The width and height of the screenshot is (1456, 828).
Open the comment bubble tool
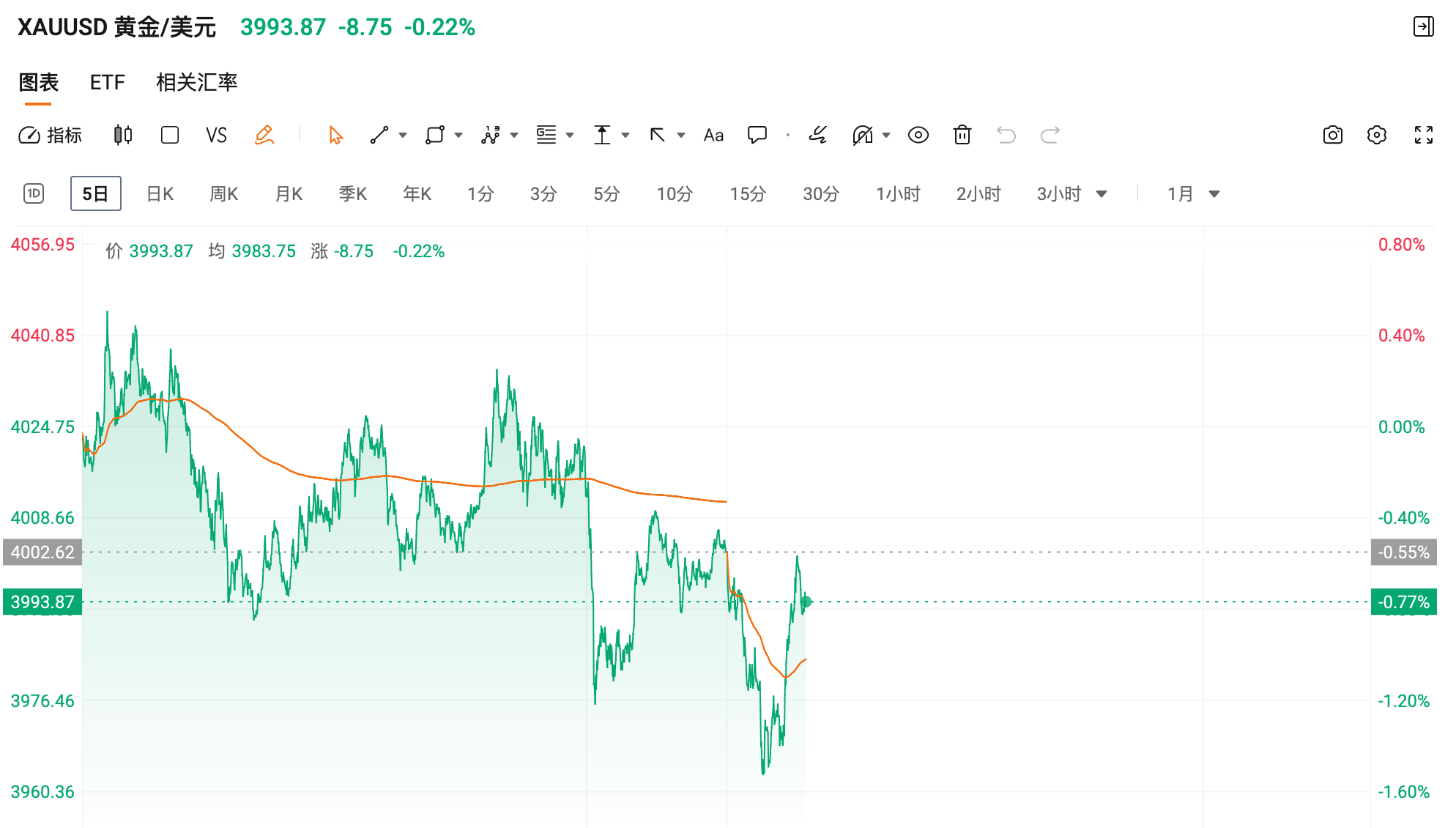click(757, 135)
